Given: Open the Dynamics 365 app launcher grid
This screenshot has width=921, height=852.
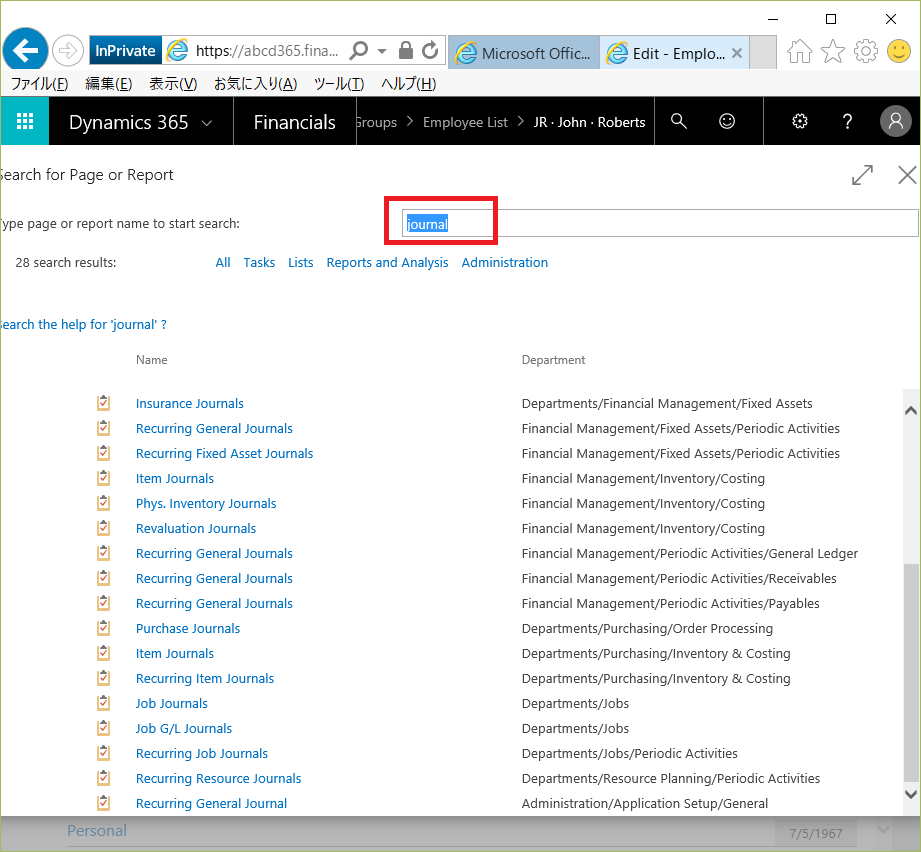Looking at the screenshot, I should [x=25, y=122].
